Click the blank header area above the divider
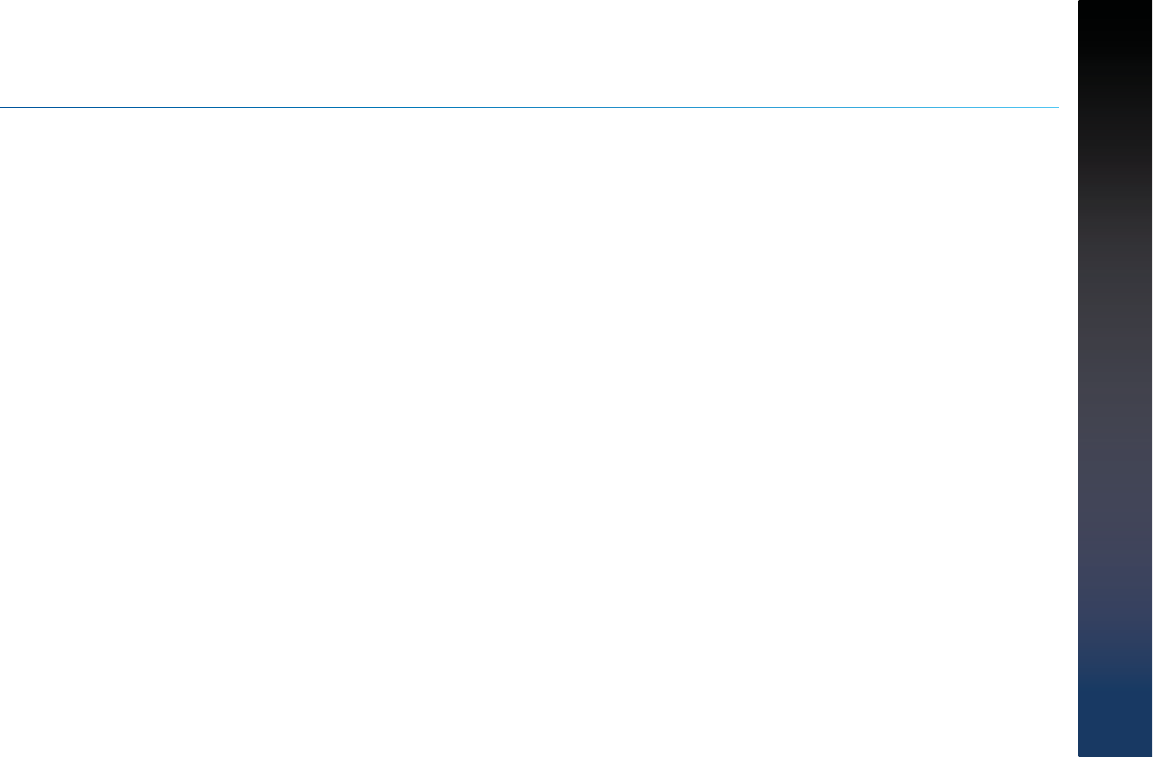Image resolution: width=1153 pixels, height=757 pixels. 529,53
